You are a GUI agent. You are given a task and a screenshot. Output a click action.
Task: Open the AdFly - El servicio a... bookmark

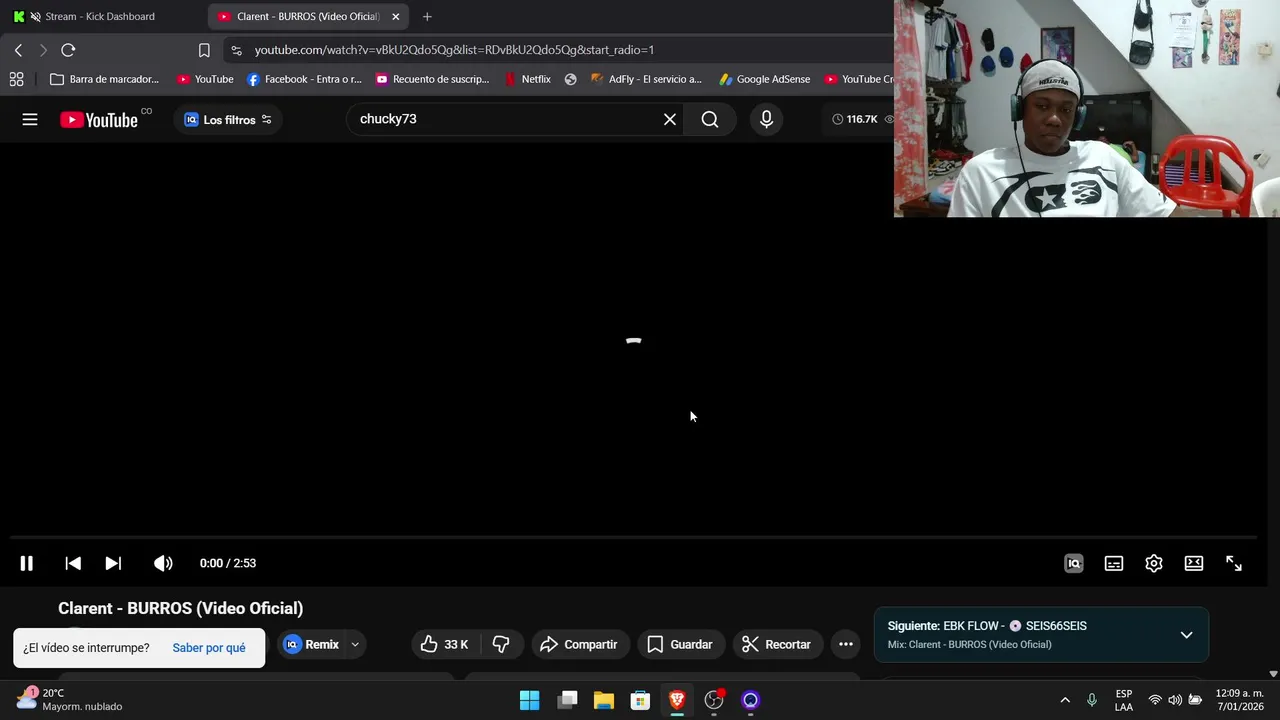(x=646, y=79)
